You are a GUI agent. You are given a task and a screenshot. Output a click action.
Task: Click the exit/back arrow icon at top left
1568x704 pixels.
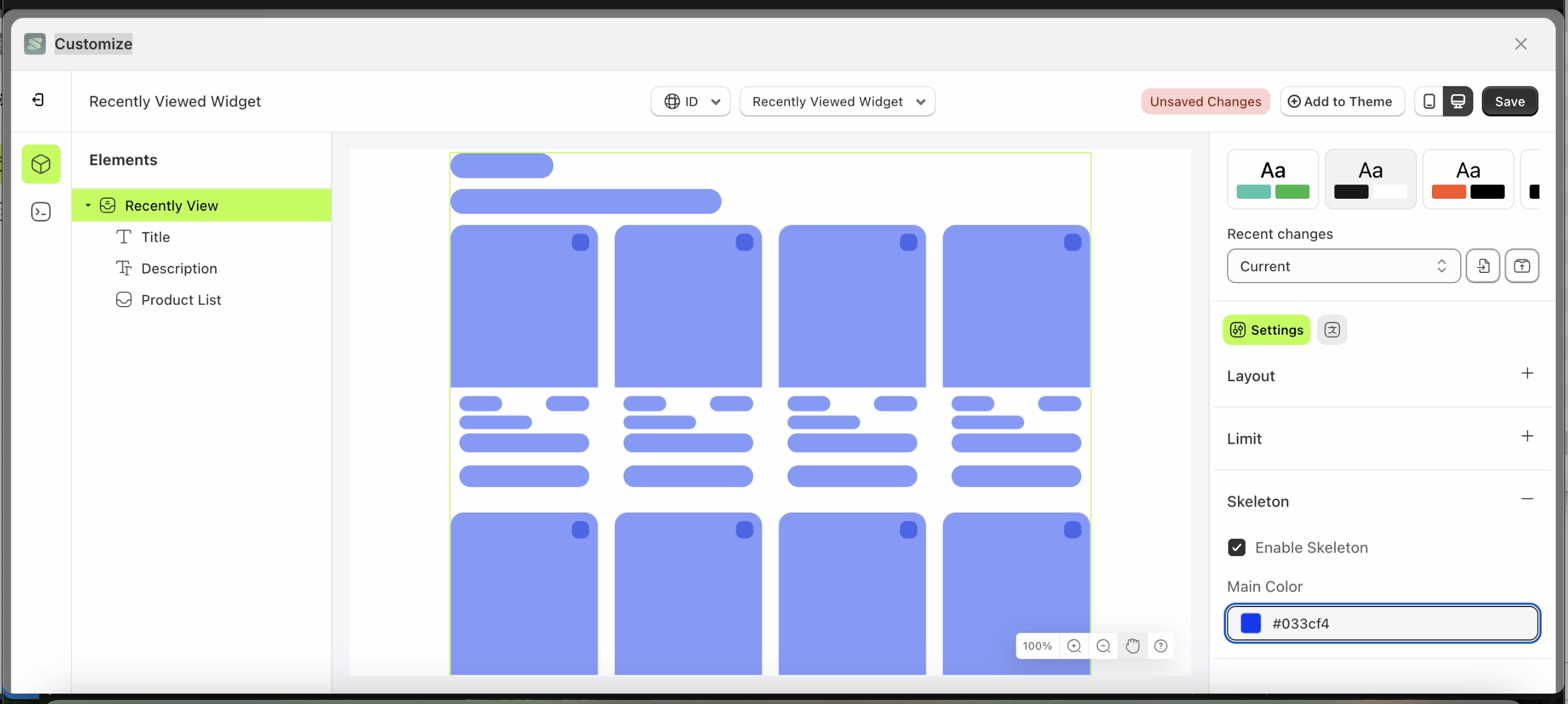[38, 100]
